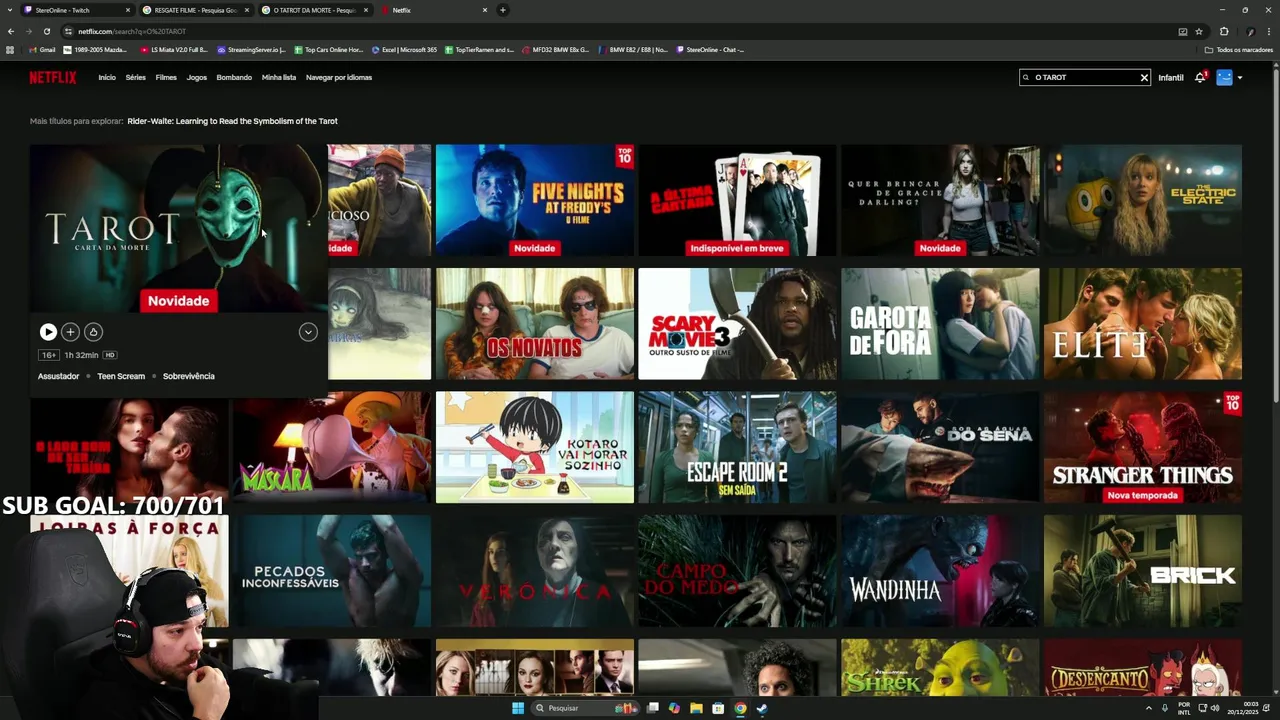This screenshot has width=1280, height=720.
Task: Open Steam from the taskbar
Action: (762, 708)
